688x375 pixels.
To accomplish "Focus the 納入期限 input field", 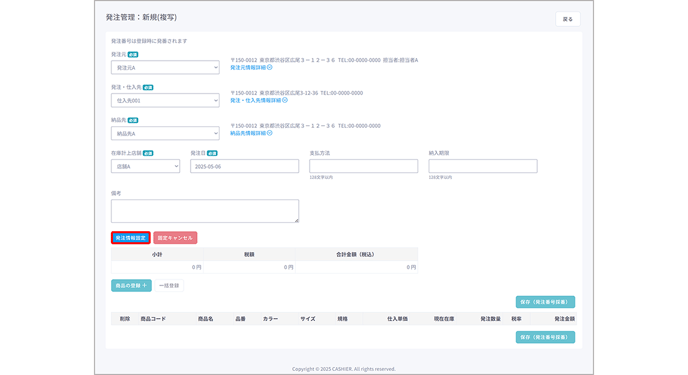I will [x=483, y=166].
